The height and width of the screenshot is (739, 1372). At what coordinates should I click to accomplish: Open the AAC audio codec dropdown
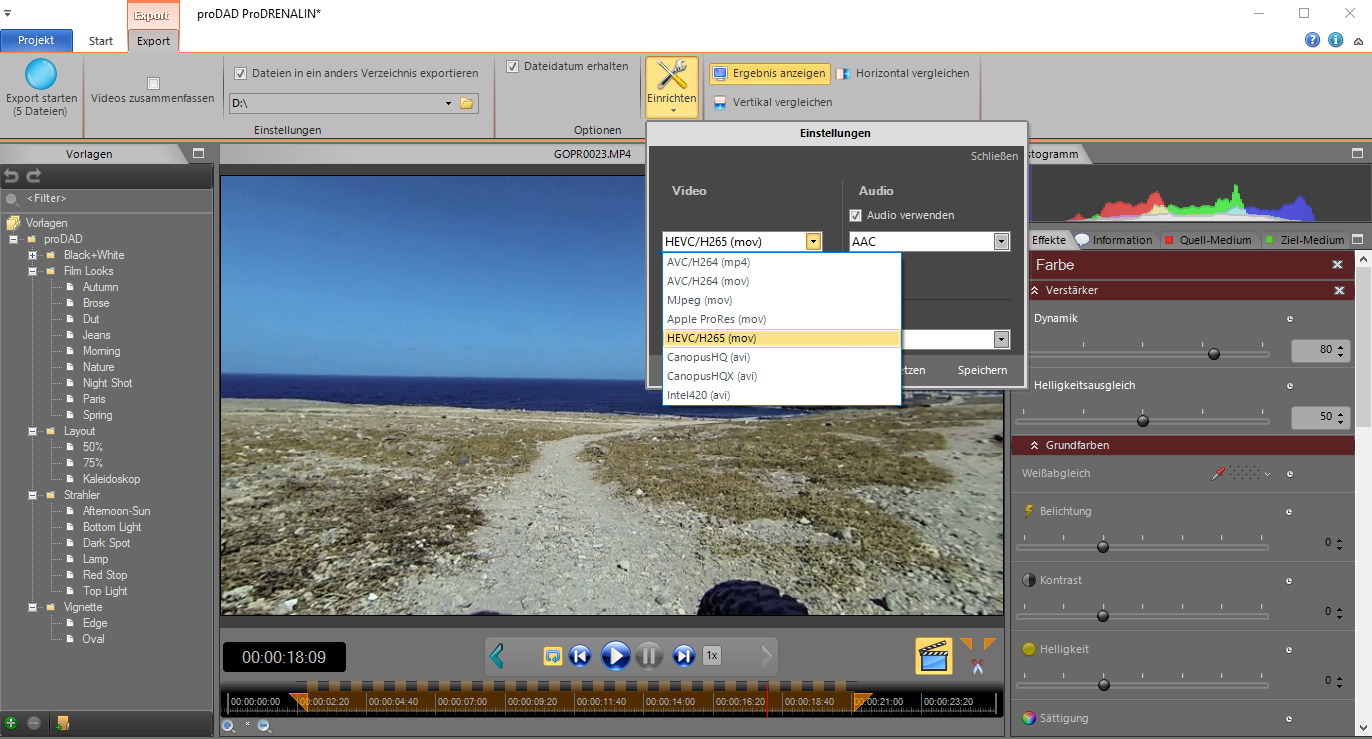pos(1001,242)
